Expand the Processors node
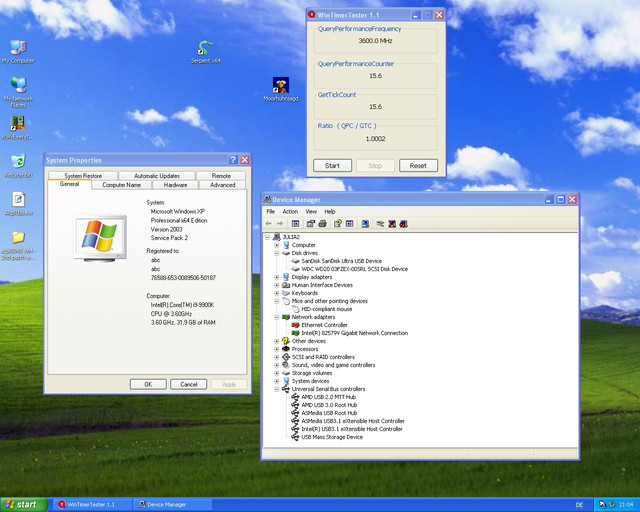Screen dimensions: 640x512 276,349
